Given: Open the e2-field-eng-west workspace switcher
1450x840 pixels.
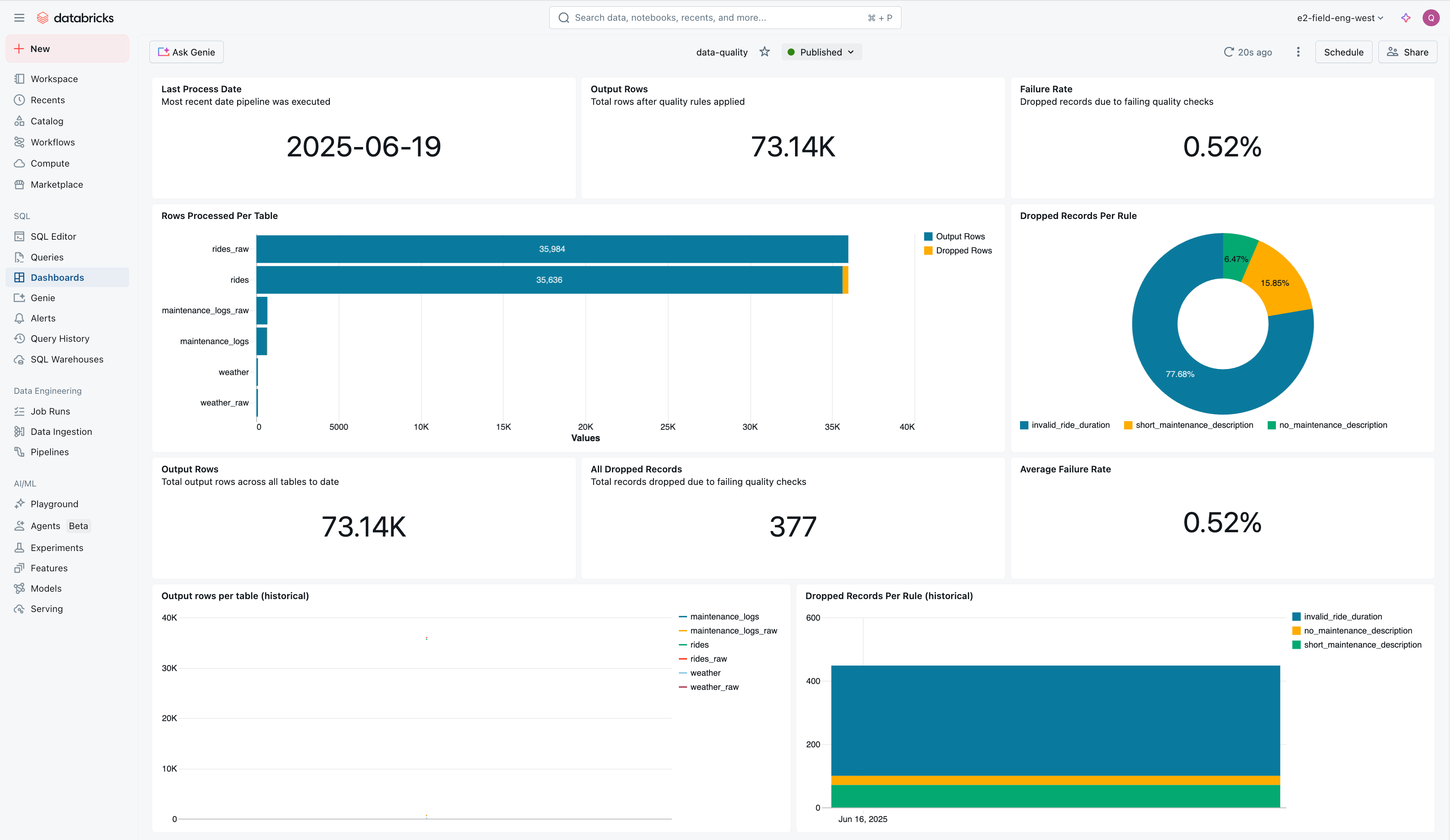Looking at the screenshot, I should [1340, 18].
